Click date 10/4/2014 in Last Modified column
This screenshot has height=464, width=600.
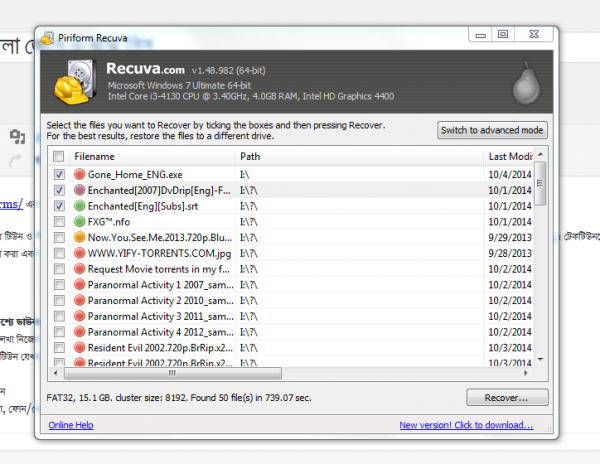[x=510, y=174]
